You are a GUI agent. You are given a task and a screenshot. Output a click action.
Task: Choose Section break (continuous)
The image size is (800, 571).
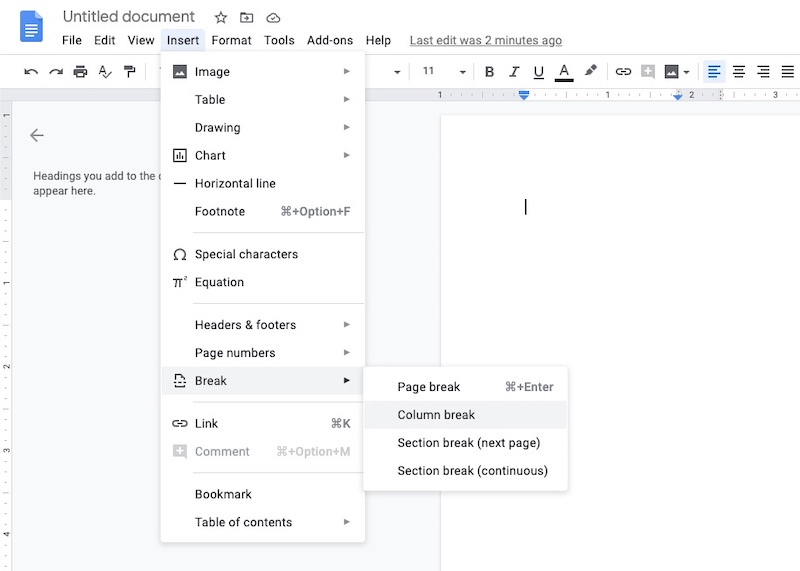pos(465,470)
